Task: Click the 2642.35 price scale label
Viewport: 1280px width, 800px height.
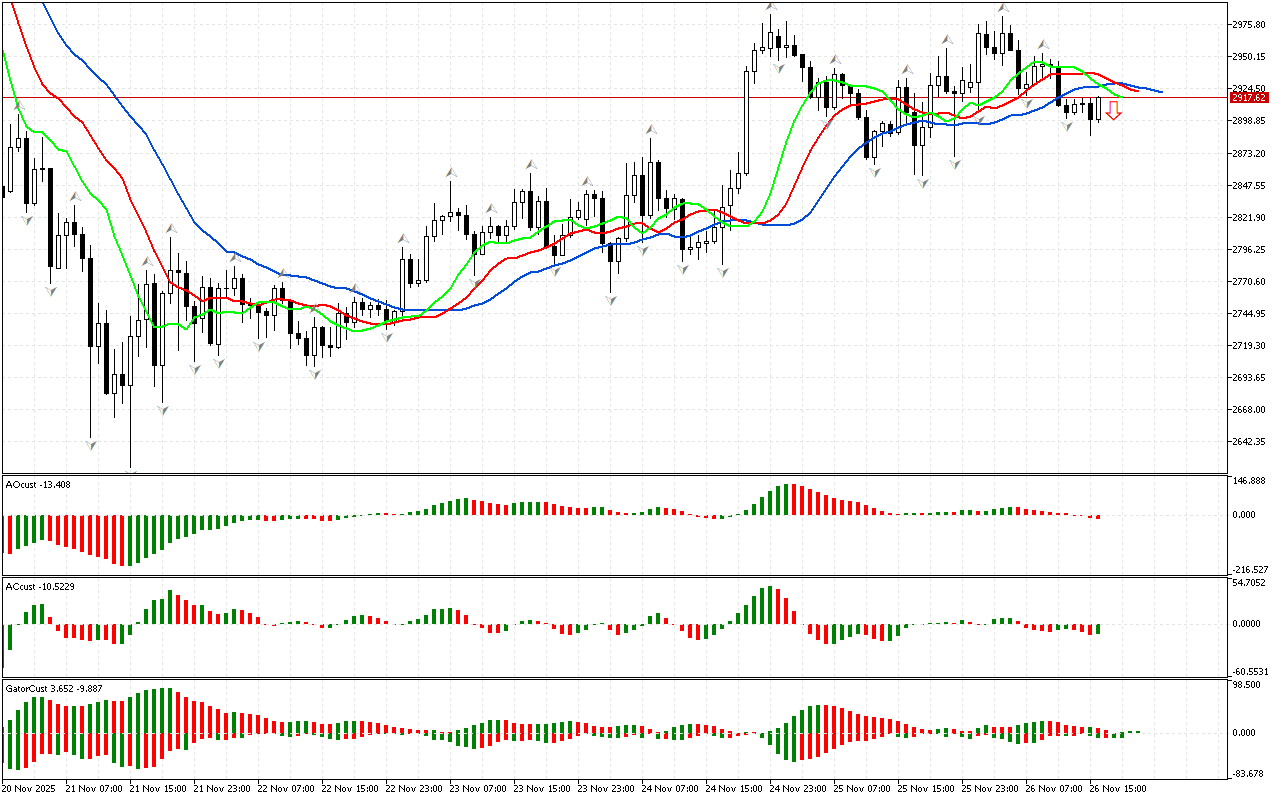Action: [1250, 442]
